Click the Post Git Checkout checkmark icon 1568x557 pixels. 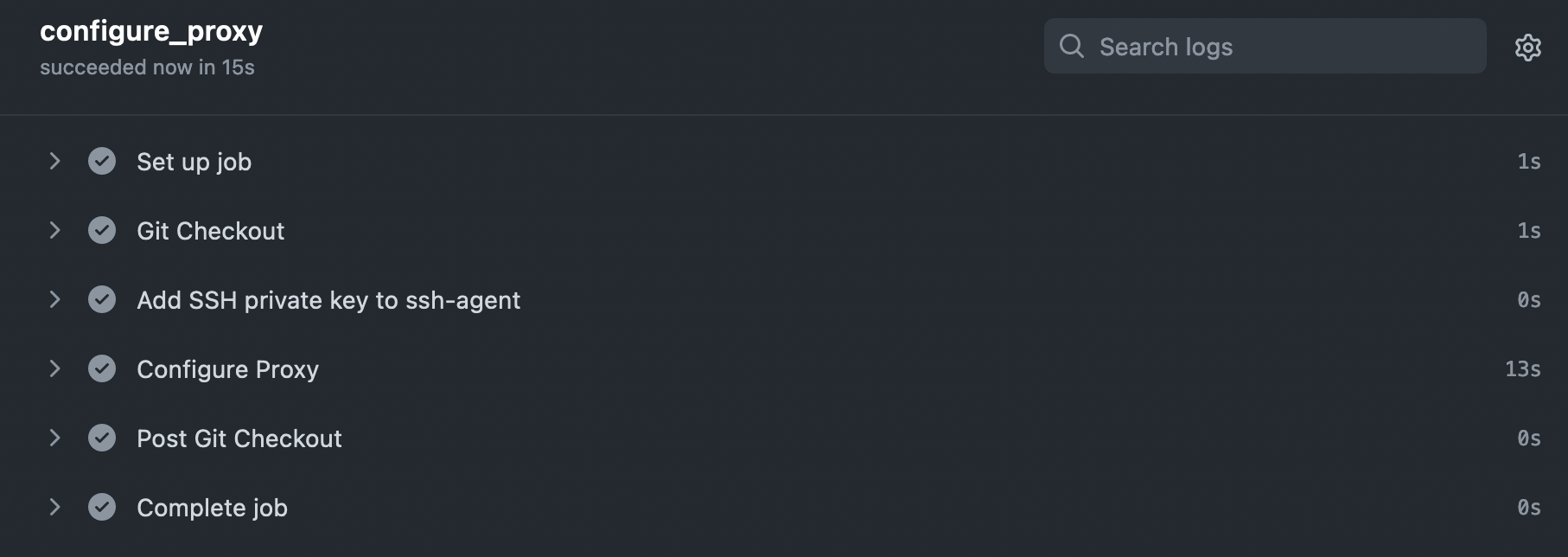click(102, 438)
